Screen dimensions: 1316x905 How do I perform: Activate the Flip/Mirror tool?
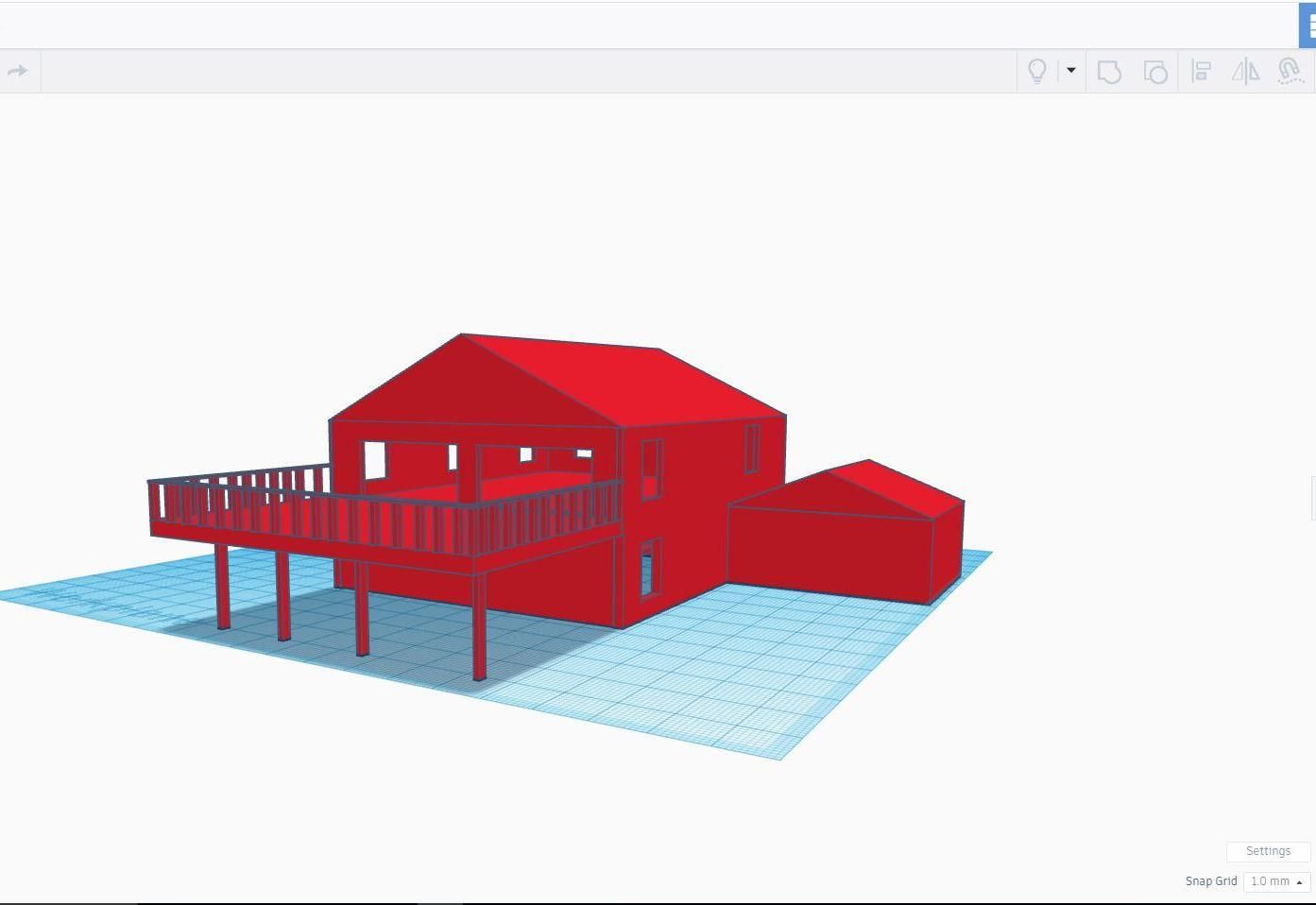1246,71
